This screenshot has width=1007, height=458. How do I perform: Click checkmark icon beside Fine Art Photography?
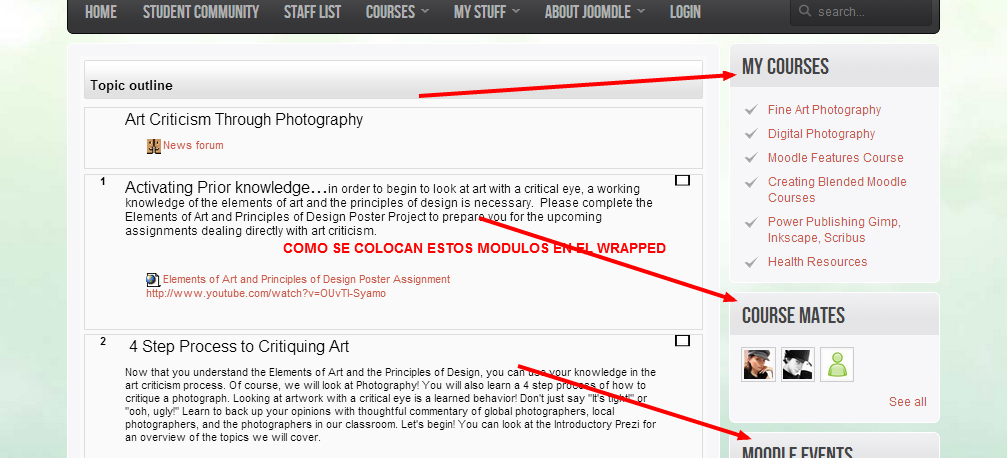click(x=751, y=110)
